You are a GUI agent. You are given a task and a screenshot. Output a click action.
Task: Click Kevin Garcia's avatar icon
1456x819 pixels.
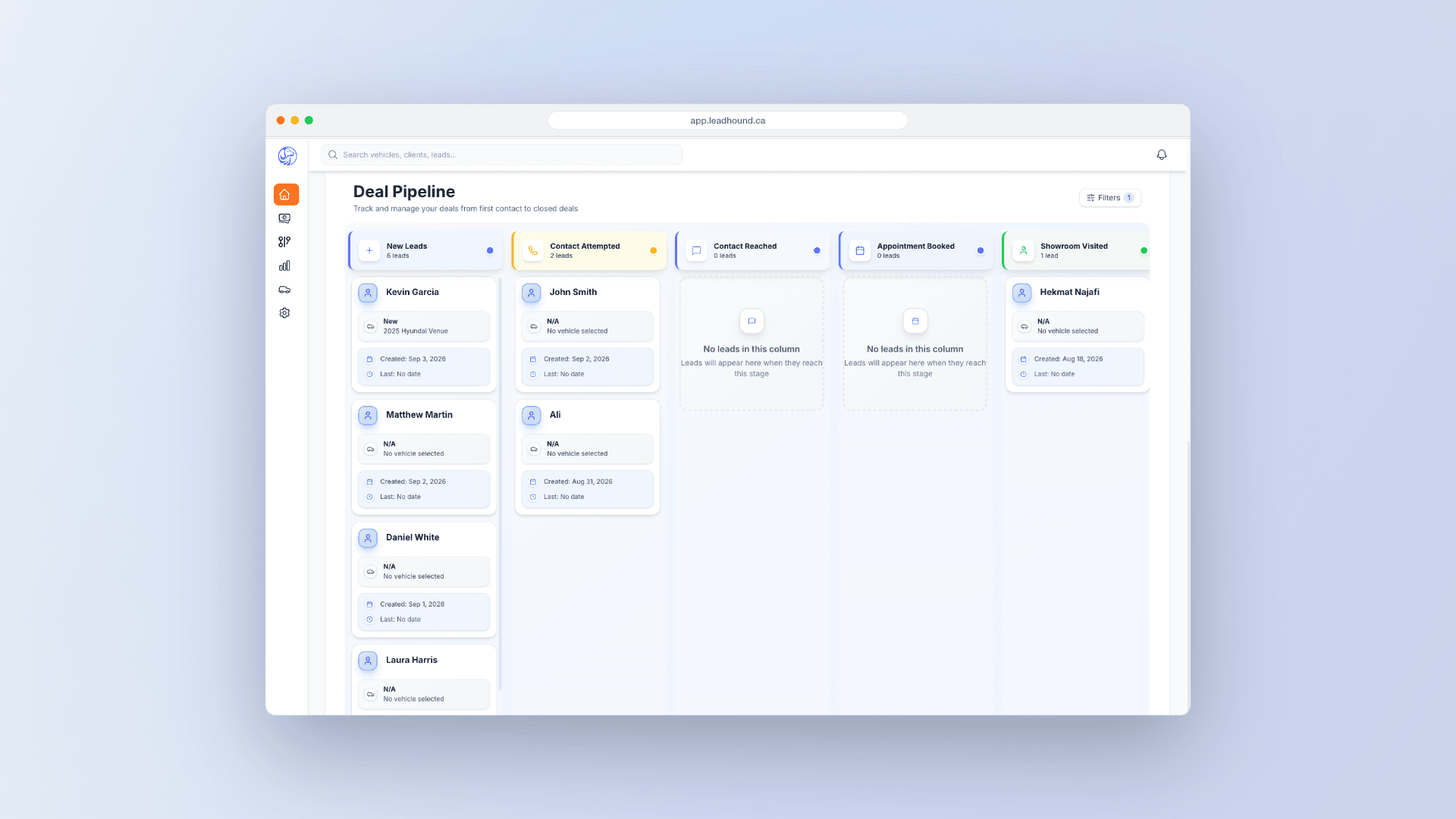pyautogui.click(x=368, y=293)
